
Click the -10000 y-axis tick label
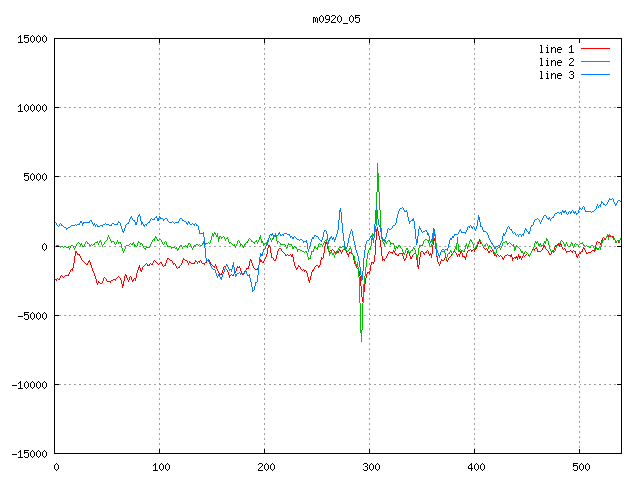[x=29, y=384]
